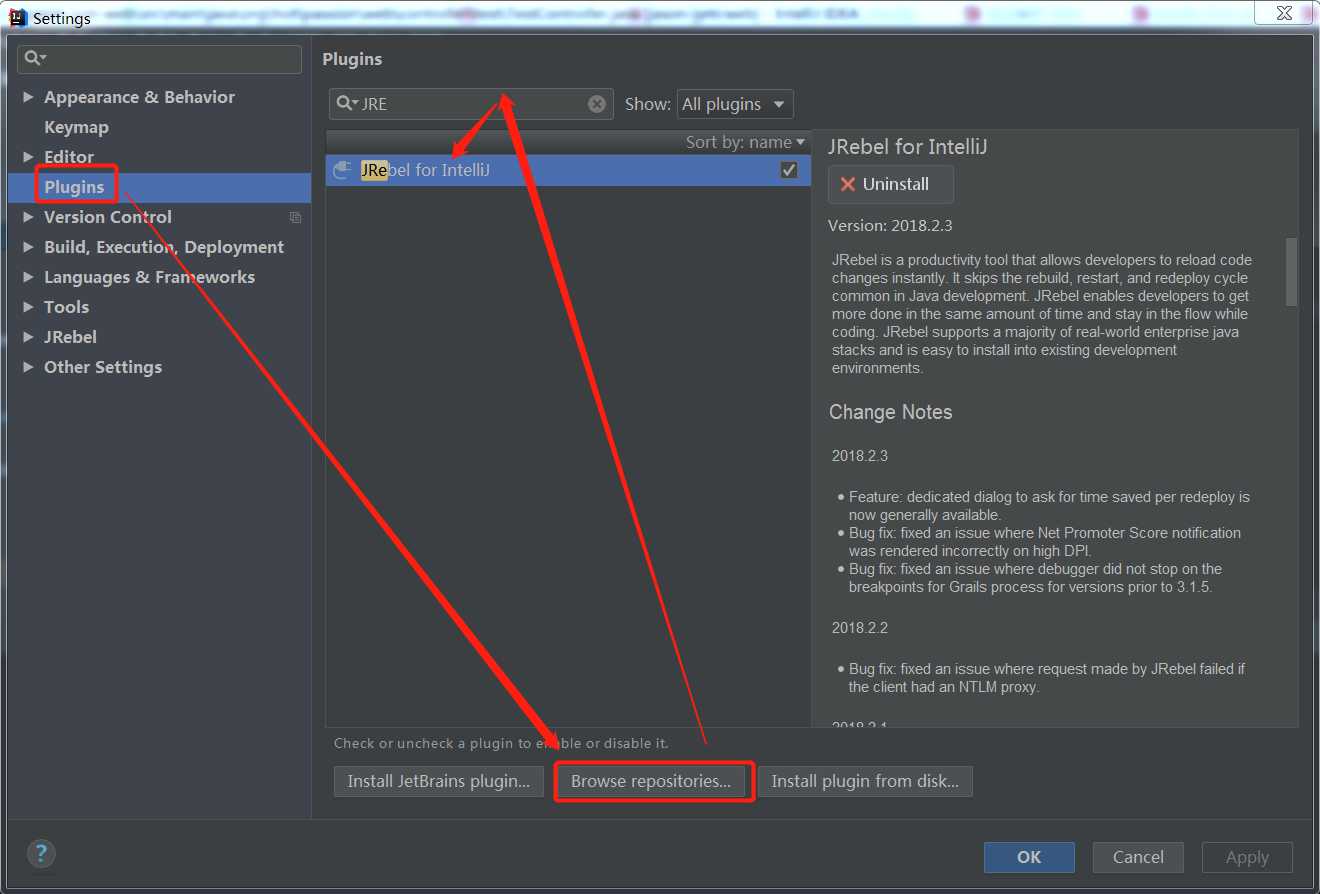Click Uninstall button for JRebel
This screenshot has height=894, width=1320.
891,184
